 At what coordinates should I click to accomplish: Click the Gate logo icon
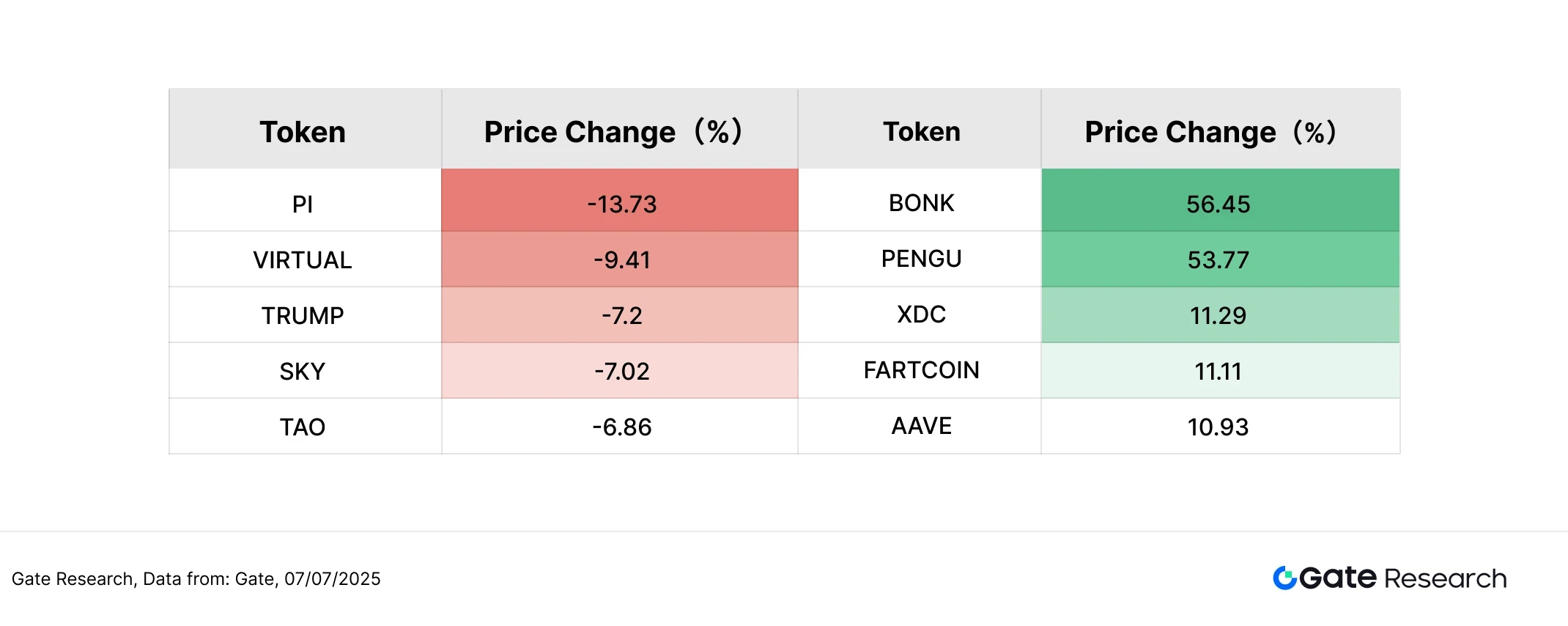pos(1284,578)
